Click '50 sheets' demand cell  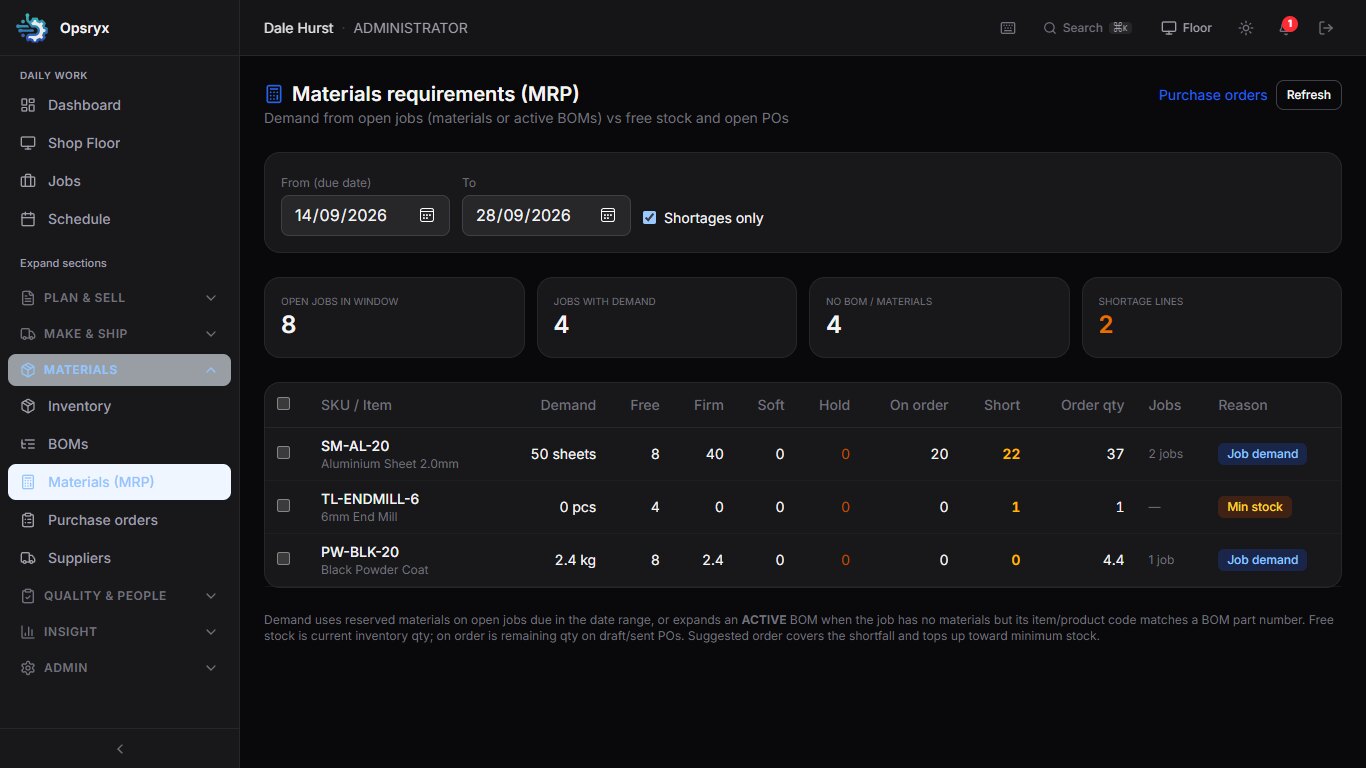click(563, 454)
